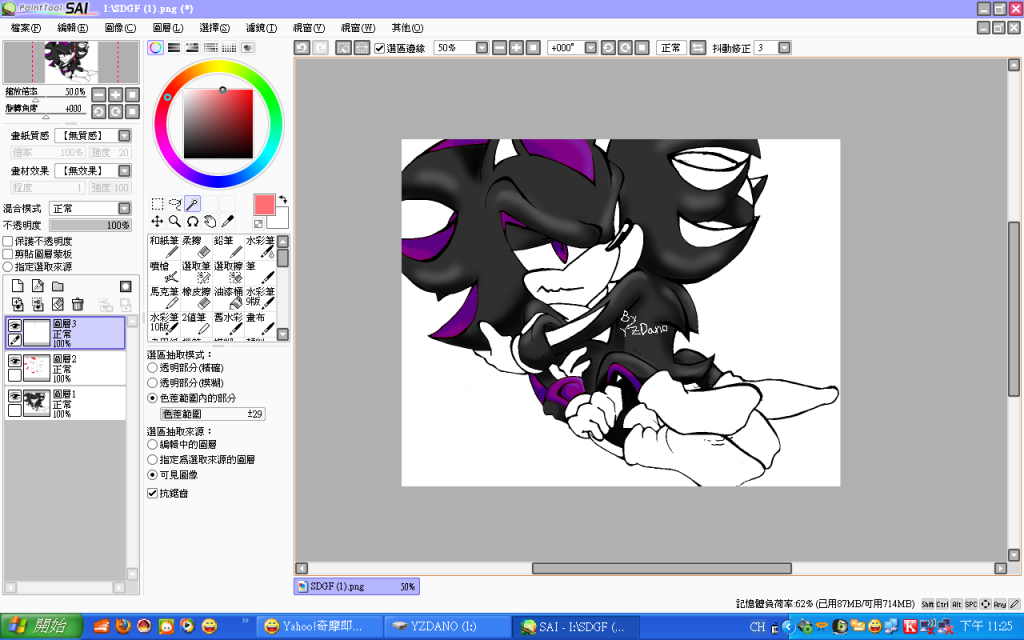The width and height of the screenshot is (1024, 640).
Task: Select 透明部分(精確) radio option
Action: (152, 368)
